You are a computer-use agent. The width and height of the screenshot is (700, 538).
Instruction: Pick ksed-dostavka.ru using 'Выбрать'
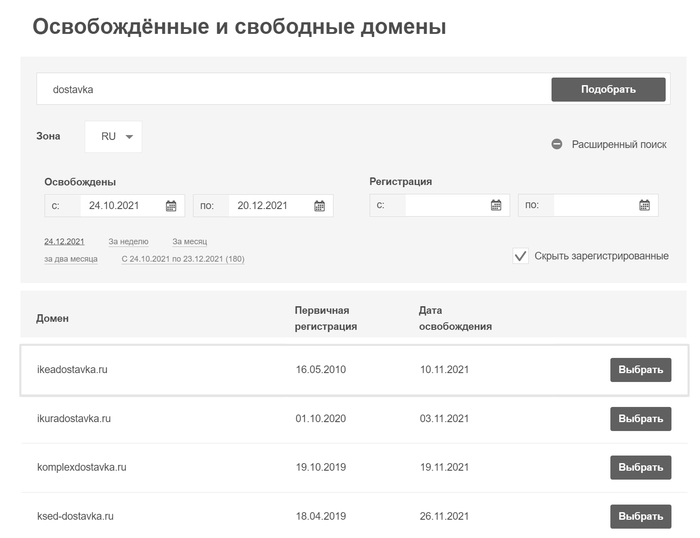(640, 517)
